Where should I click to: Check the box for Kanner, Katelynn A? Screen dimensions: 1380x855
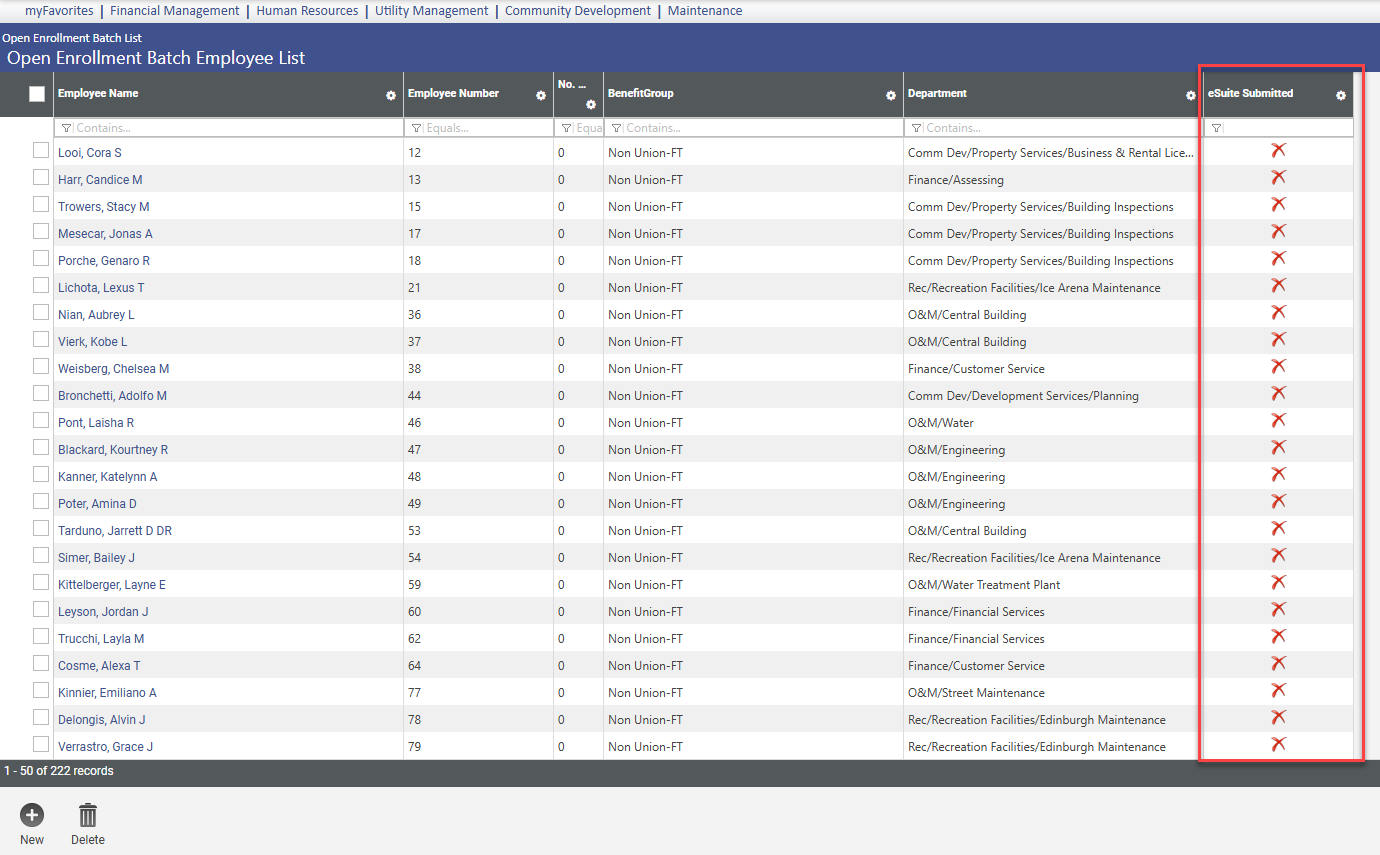pyautogui.click(x=41, y=474)
